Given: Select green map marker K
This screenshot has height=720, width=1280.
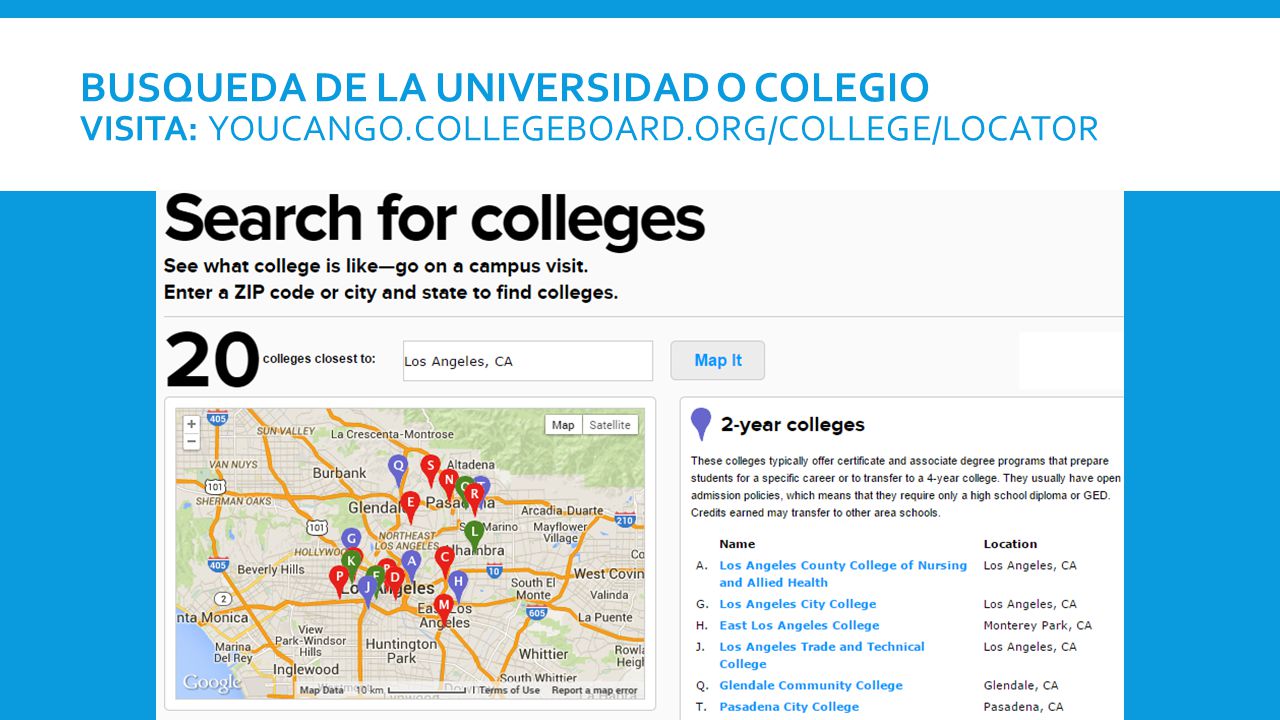Looking at the screenshot, I should 351,563.
